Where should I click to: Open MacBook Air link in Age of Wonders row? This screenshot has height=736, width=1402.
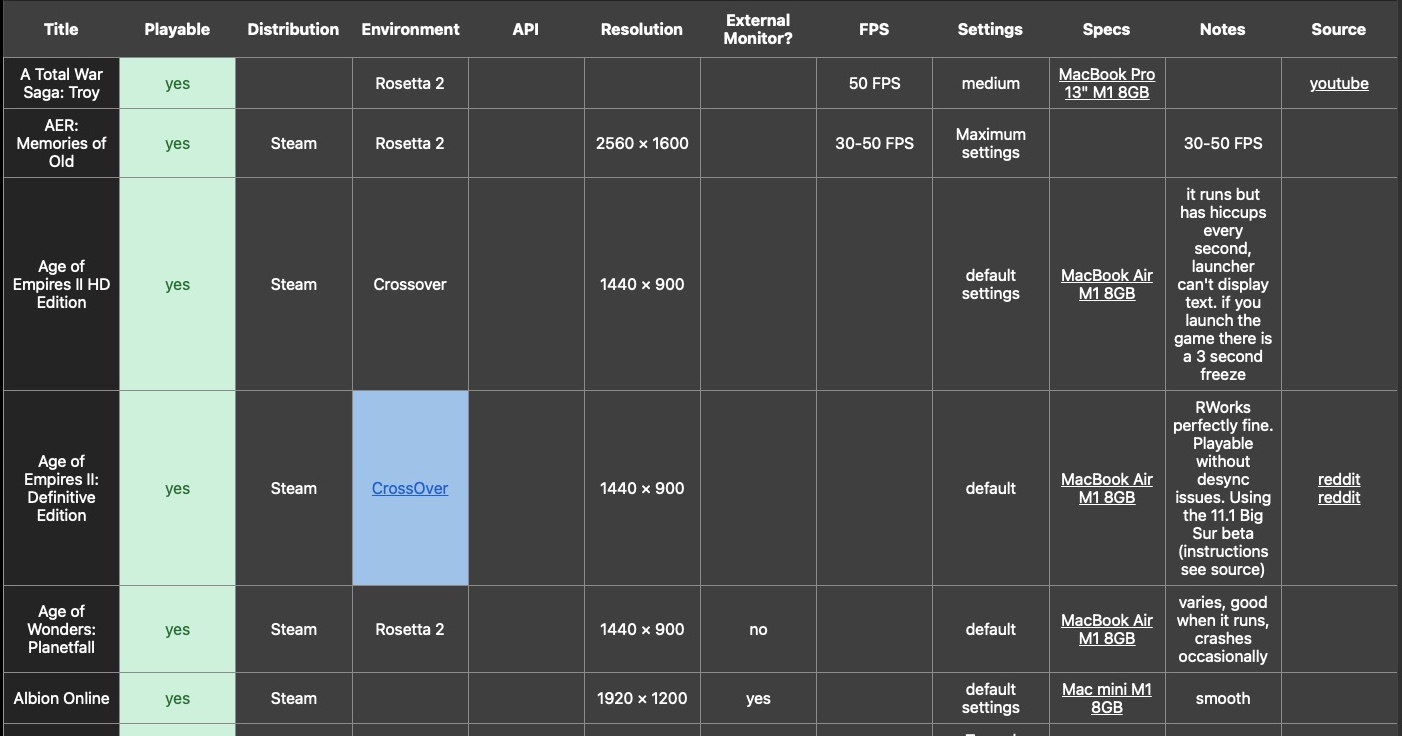1106,629
